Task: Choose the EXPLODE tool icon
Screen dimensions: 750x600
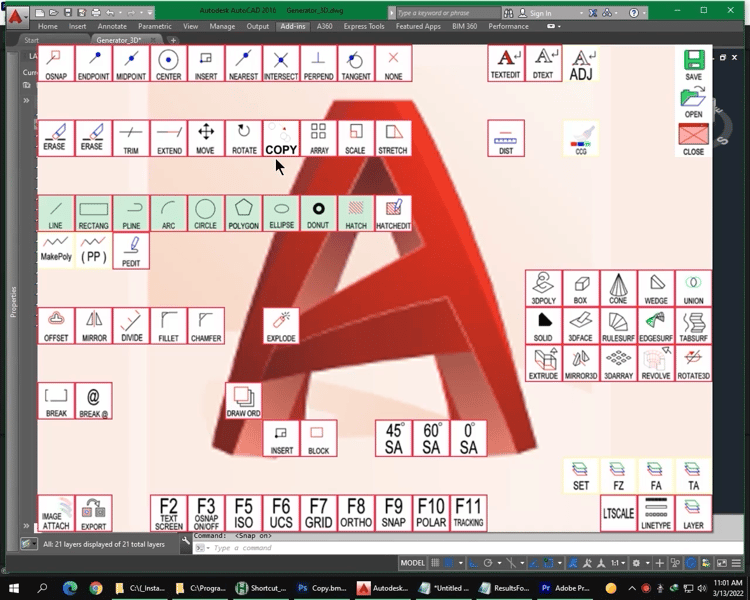Action: 281,326
